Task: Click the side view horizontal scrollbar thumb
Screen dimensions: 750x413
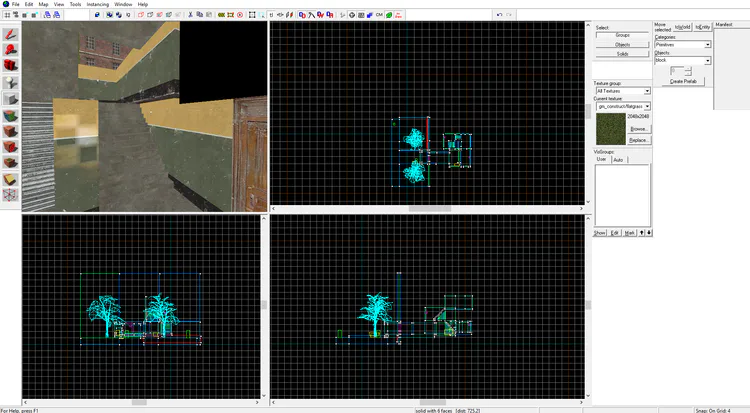Action: (433, 402)
